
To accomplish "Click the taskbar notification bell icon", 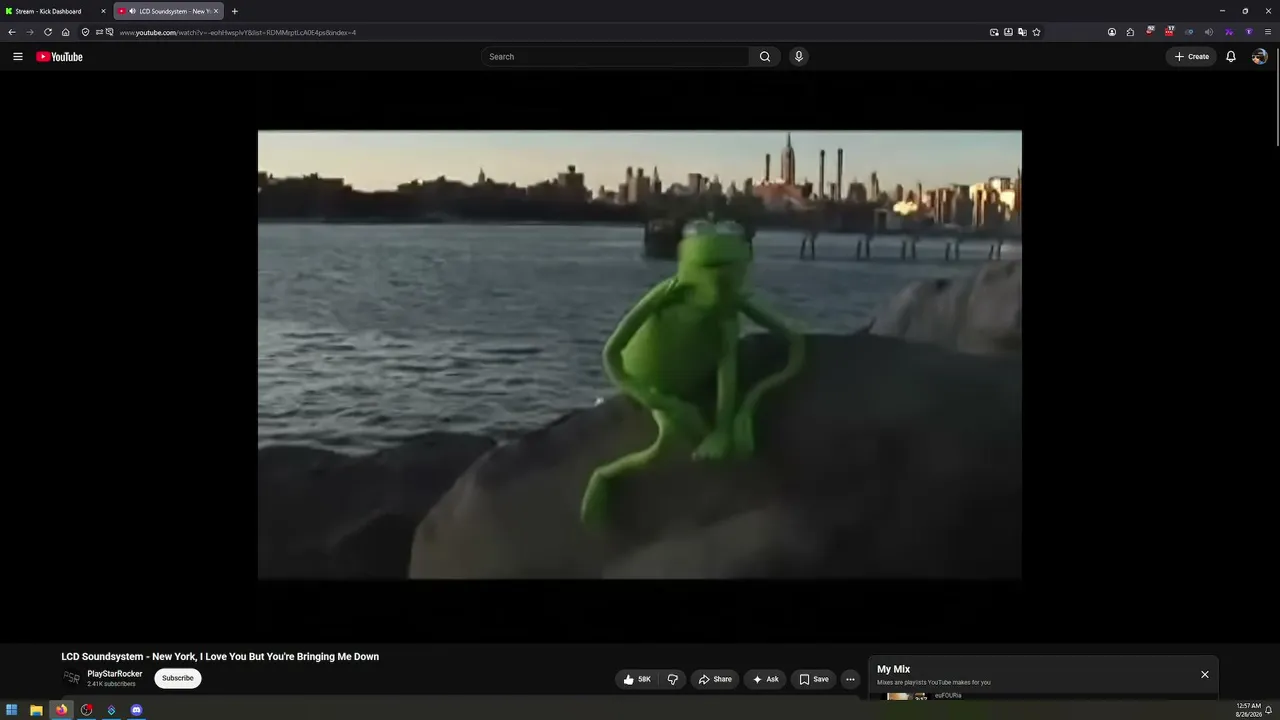I will tap(1269, 710).
